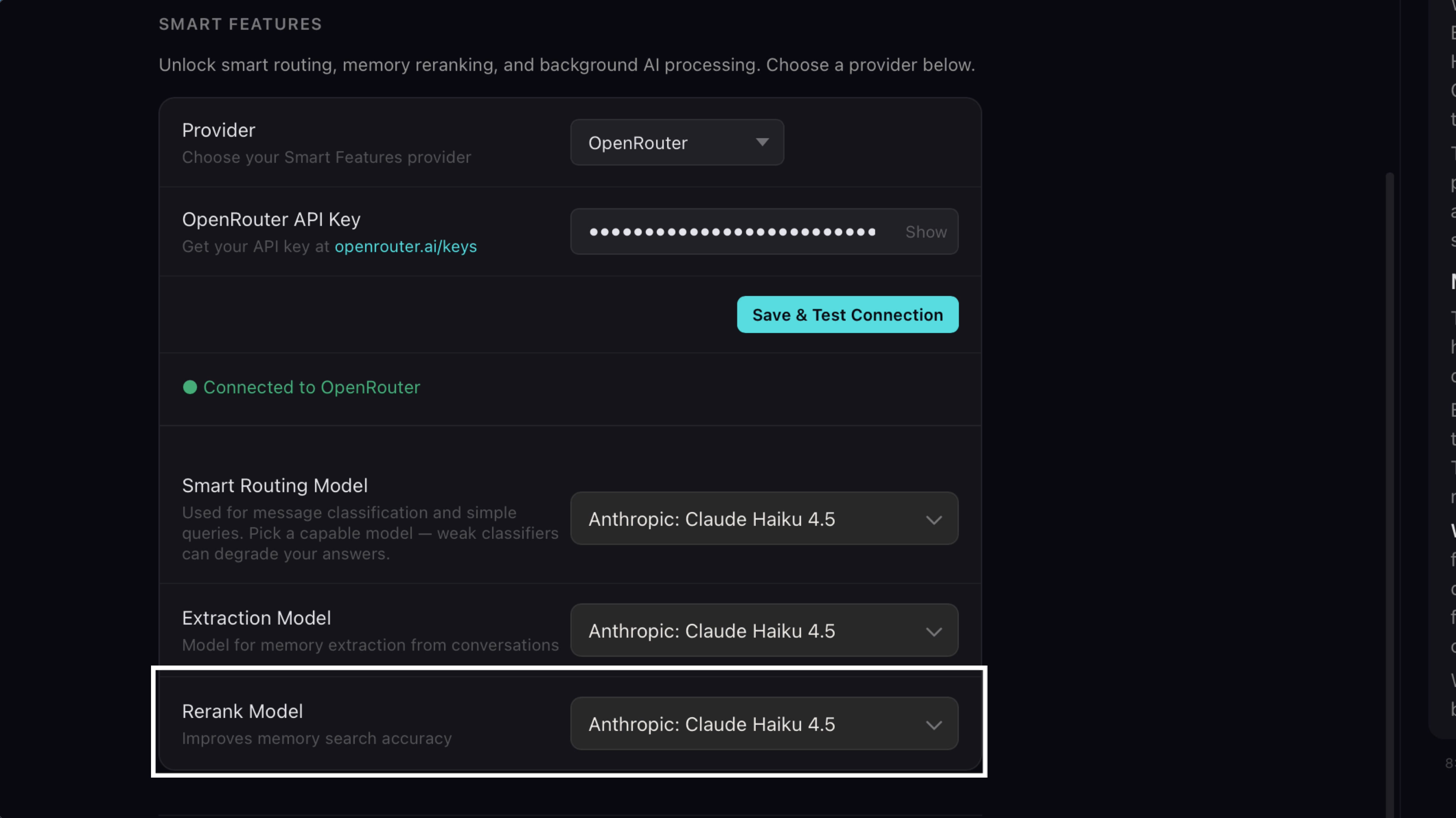This screenshot has width=1456, height=818.
Task: Expand the Extraction Model dropdown
Action: click(764, 630)
